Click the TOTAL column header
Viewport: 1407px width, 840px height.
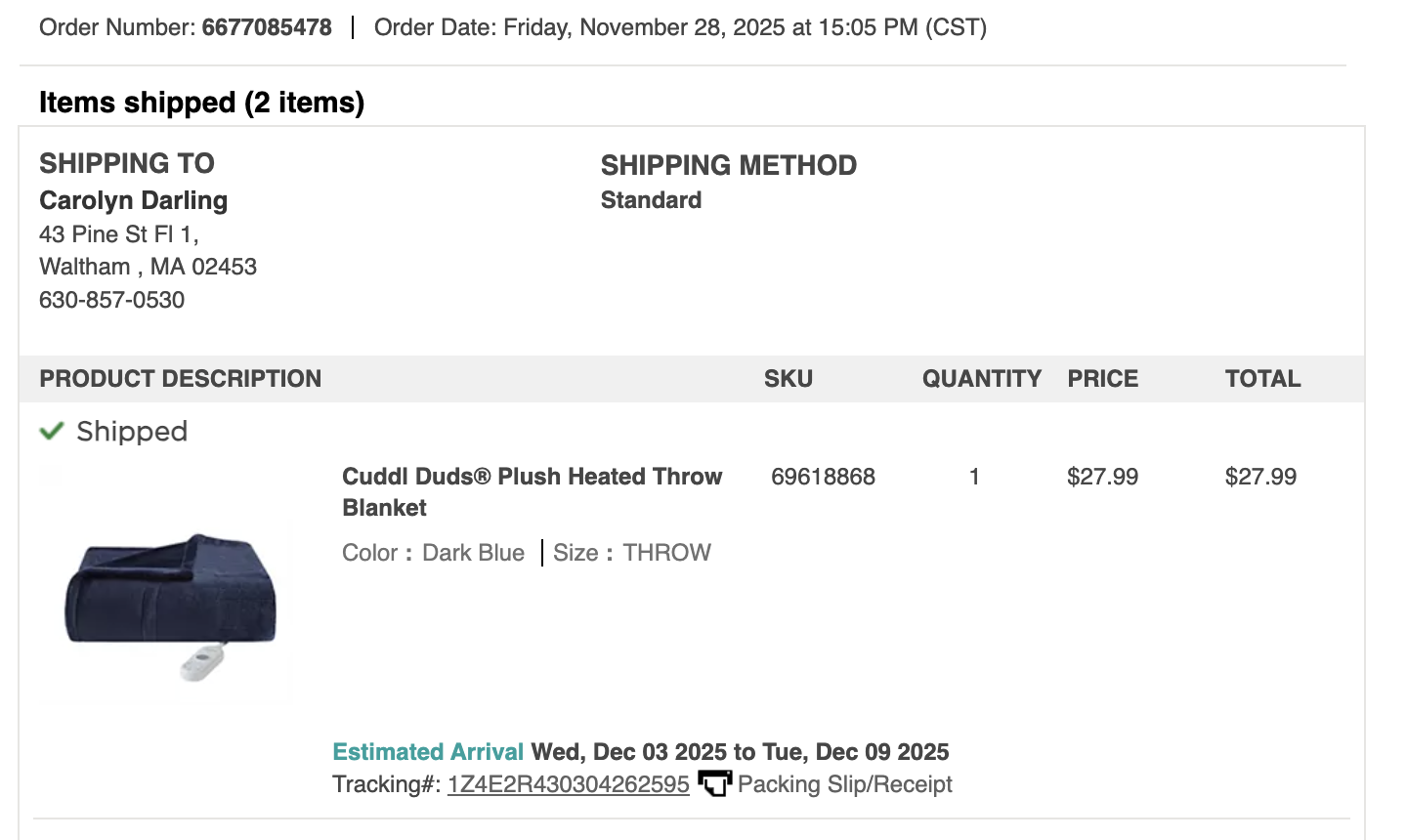pyautogui.click(x=1263, y=379)
